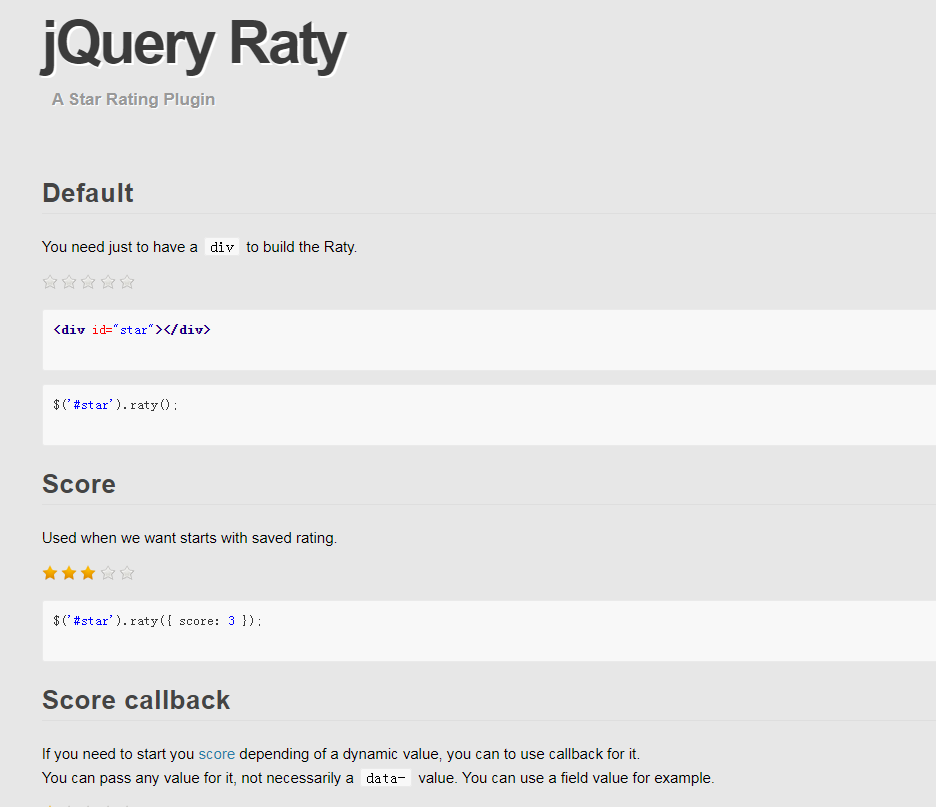936x807 pixels.
Task: Set fourth empty star in Score rating
Action: click(x=108, y=573)
